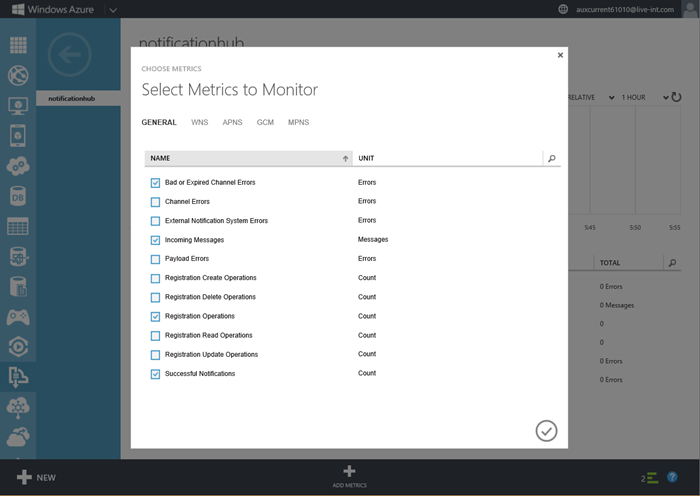
Task: Open Cloud Services gears icon in sidebar
Action: click(18, 166)
